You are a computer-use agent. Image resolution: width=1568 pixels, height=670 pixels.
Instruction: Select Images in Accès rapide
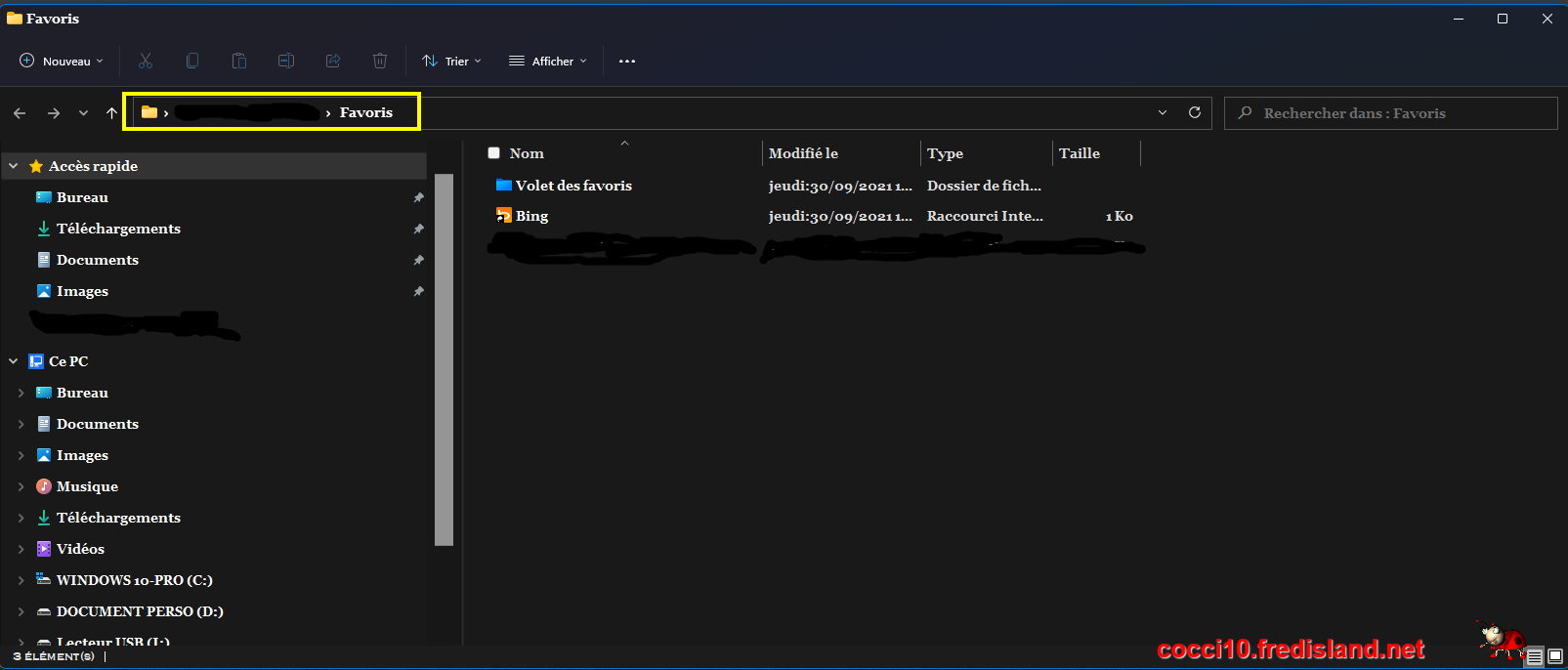pos(82,291)
